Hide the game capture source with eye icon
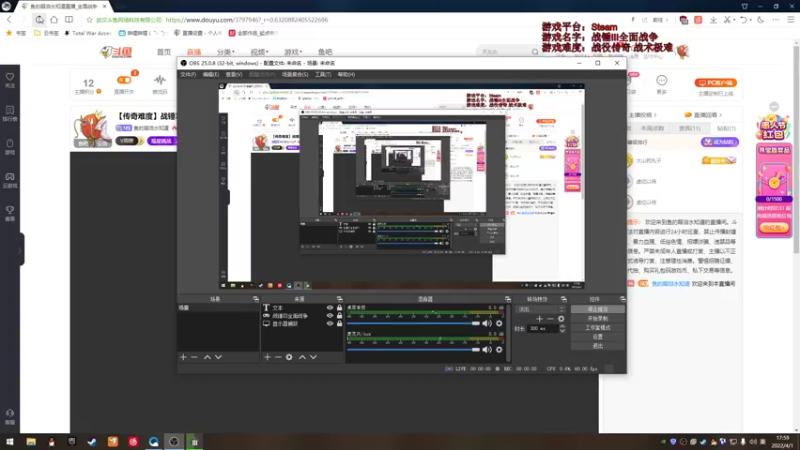The image size is (800, 450). [330, 316]
